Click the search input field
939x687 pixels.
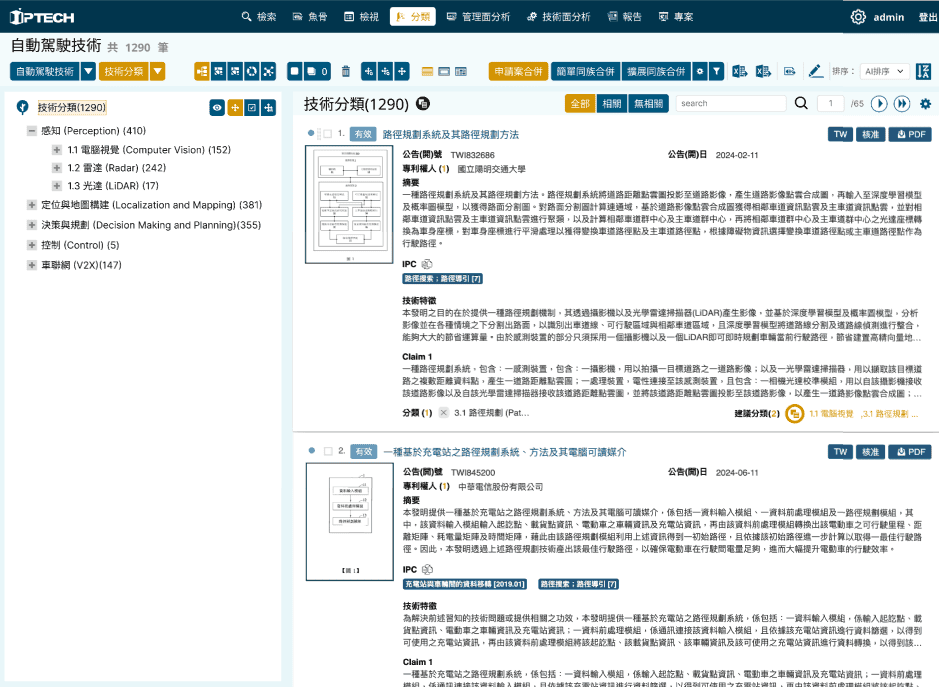(x=730, y=103)
